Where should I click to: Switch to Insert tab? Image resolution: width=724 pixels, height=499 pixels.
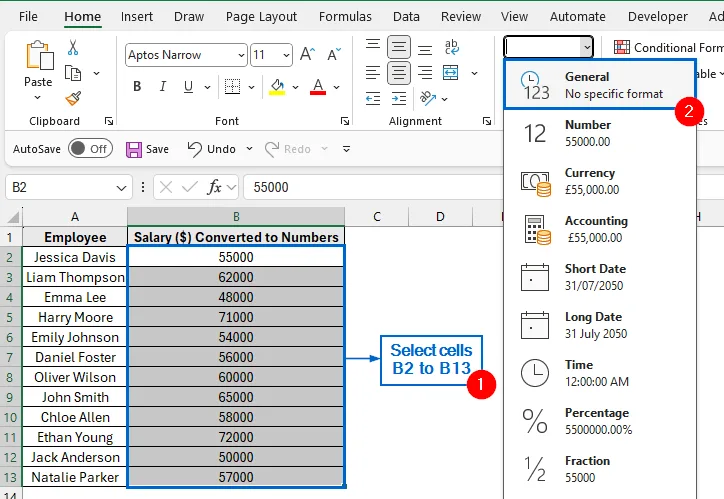click(137, 17)
